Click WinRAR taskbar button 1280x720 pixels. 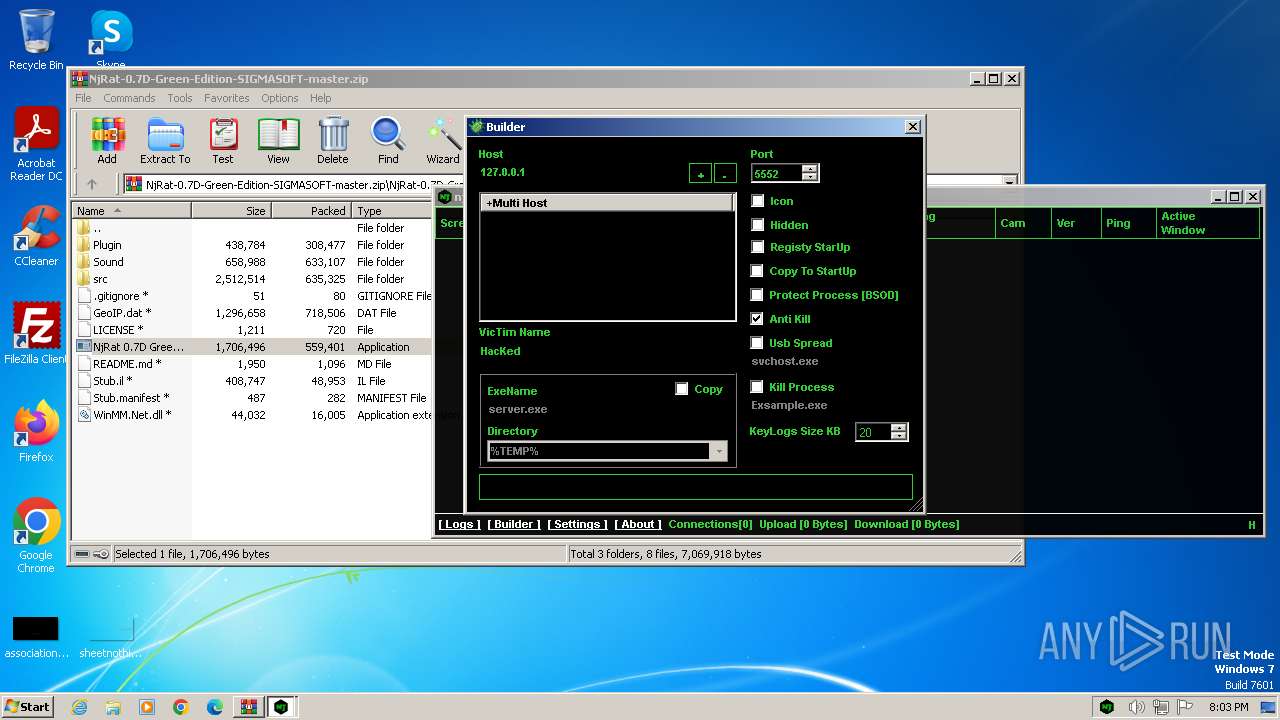click(248, 707)
